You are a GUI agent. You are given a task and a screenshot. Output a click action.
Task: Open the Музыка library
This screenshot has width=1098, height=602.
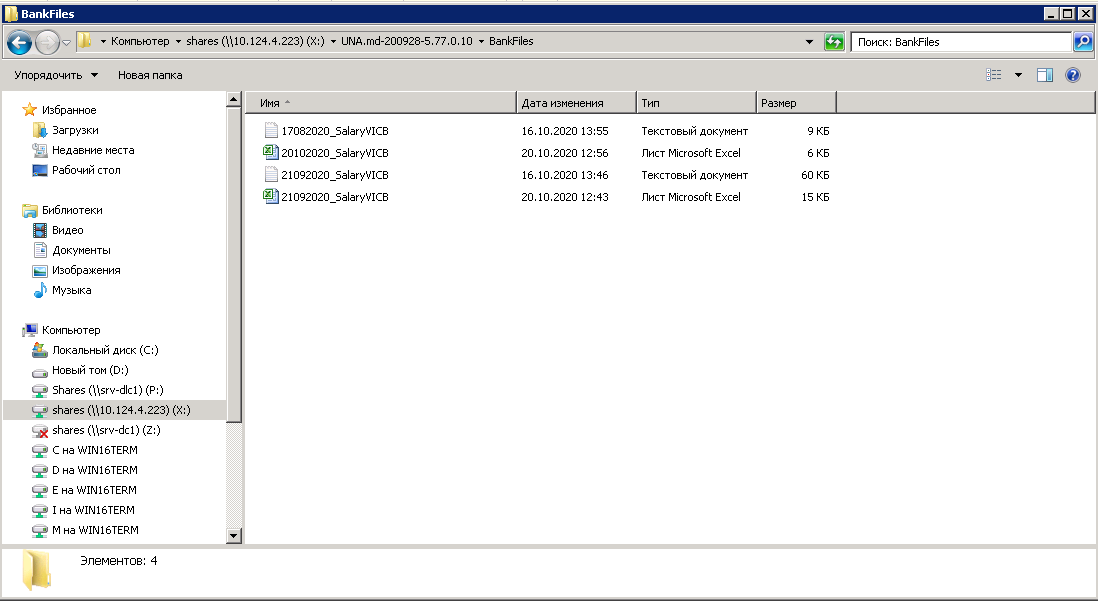(71, 290)
